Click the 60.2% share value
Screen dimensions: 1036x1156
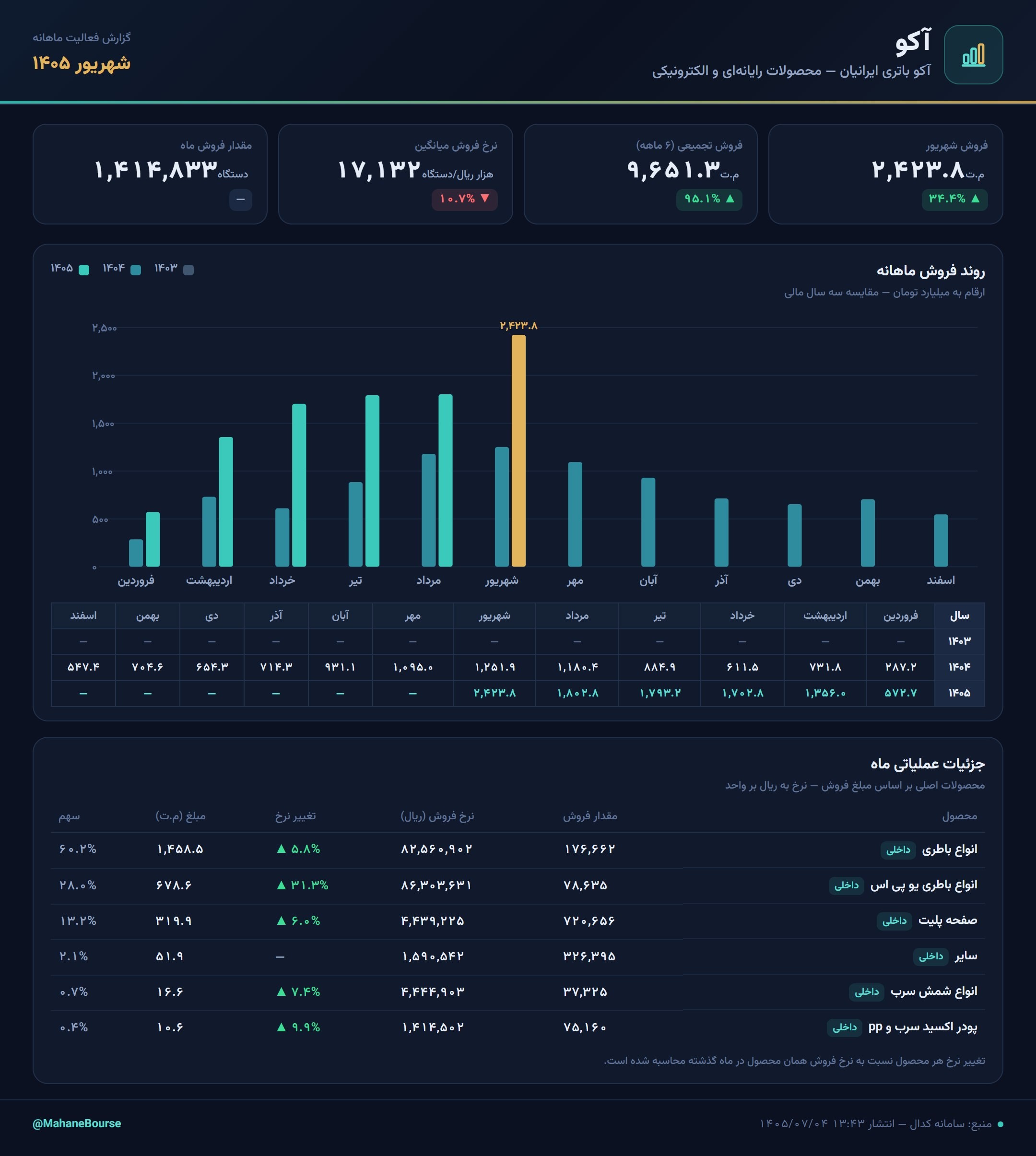click(78, 849)
